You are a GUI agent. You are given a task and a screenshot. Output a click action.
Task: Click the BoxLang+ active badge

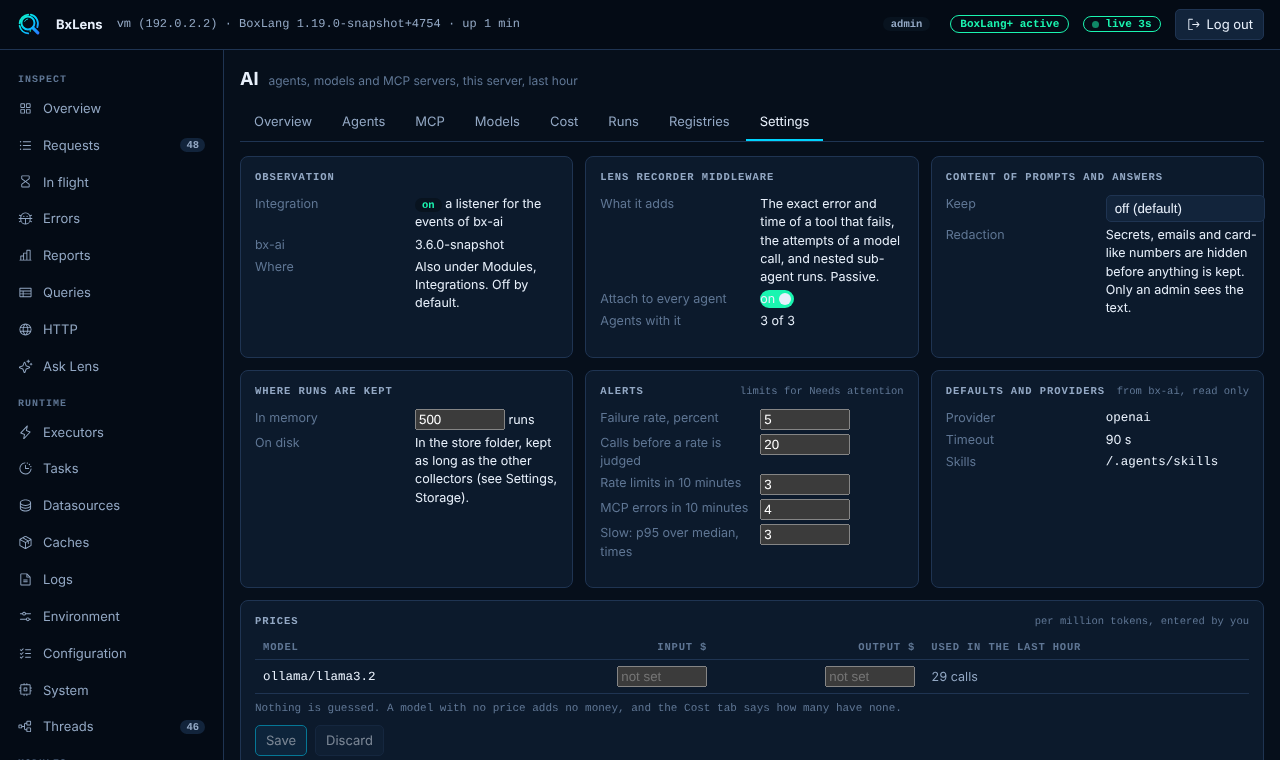click(x=1009, y=24)
